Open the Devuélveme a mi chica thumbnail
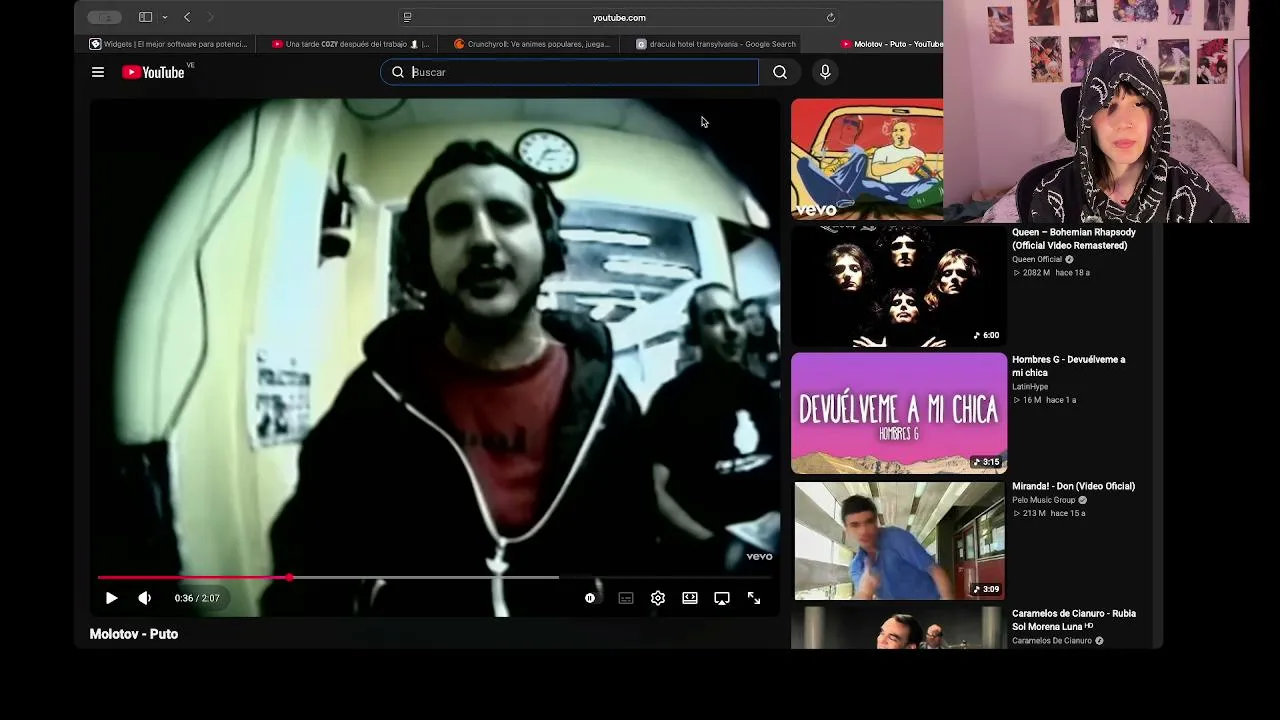 click(x=899, y=413)
